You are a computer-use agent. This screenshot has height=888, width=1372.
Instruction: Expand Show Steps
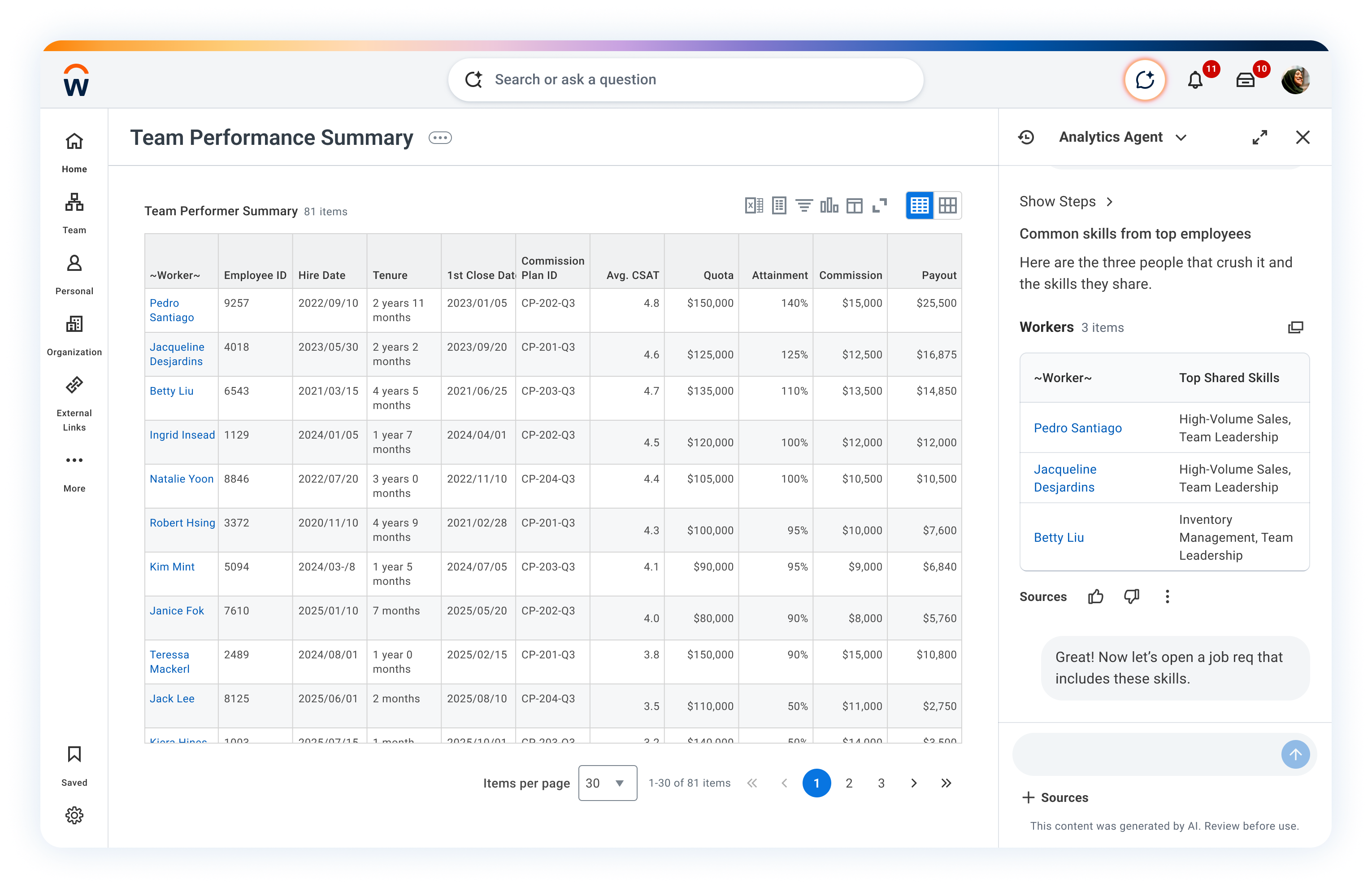(x=1066, y=201)
